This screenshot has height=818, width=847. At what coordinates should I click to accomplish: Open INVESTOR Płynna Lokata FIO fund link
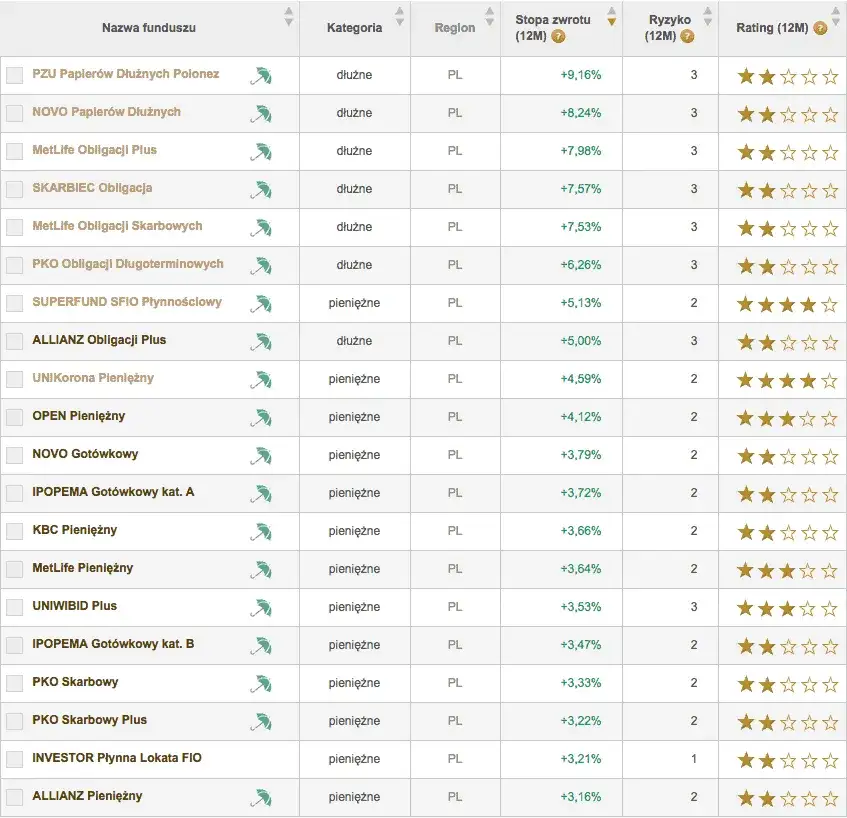pyautogui.click(x=117, y=758)
